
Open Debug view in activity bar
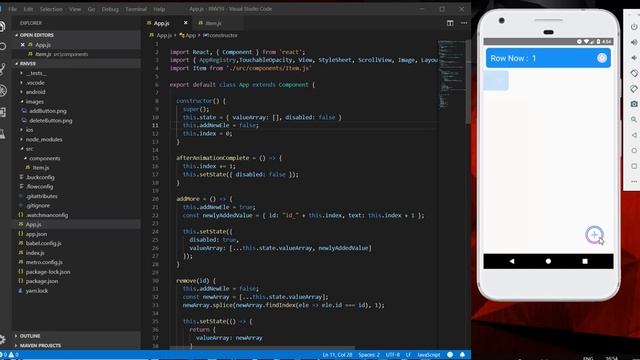pos(2,90)
